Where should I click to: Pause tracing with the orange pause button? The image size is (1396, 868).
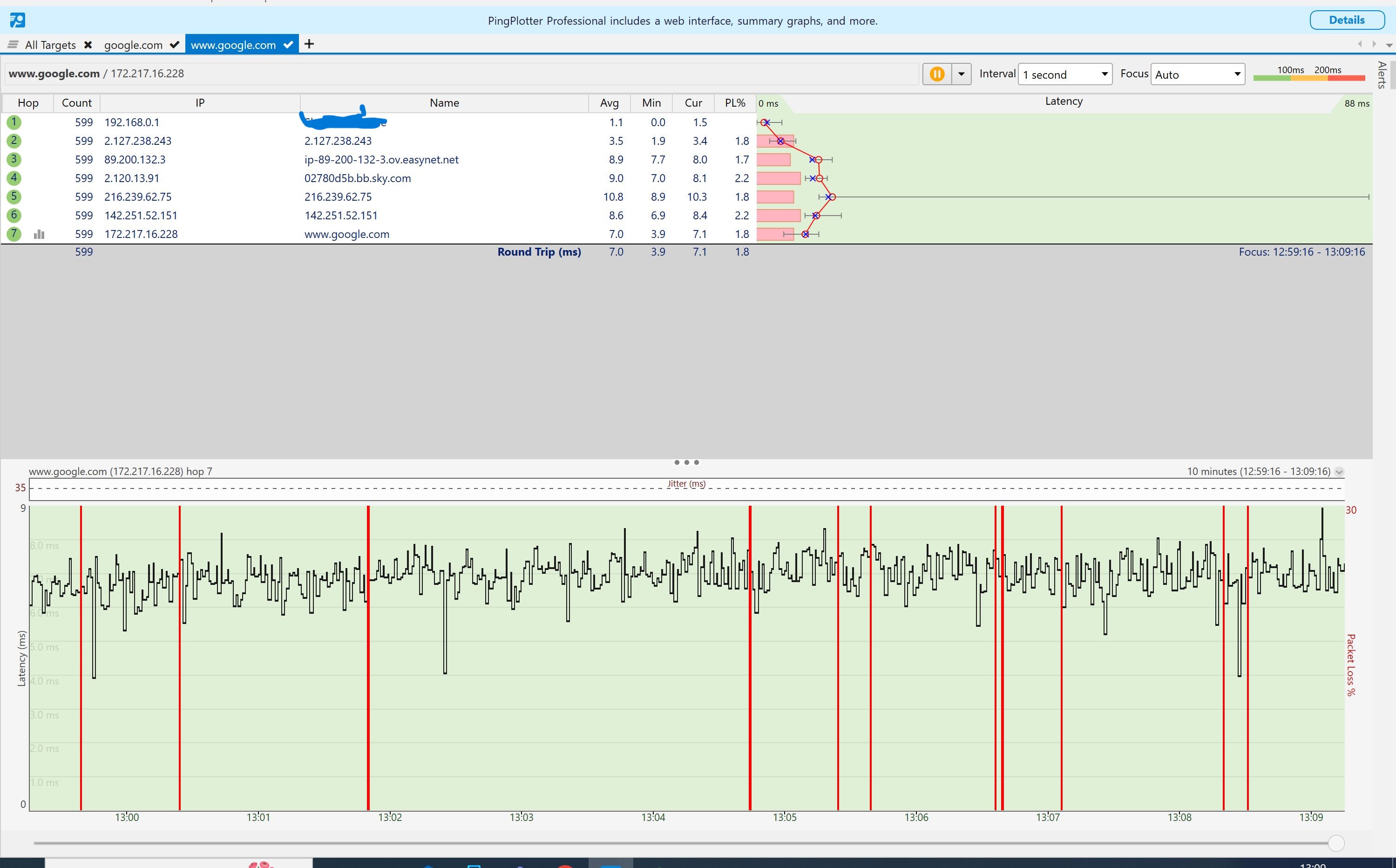(x=937, y=74)
